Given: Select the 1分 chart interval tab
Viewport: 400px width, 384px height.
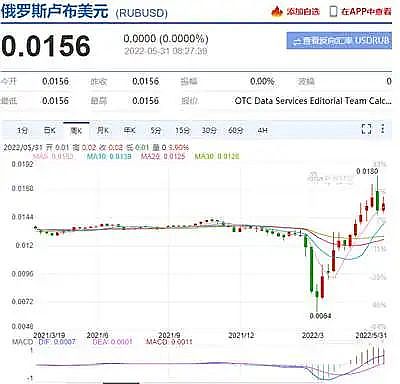Looking at the screenshot, I should tap(23, 131).
